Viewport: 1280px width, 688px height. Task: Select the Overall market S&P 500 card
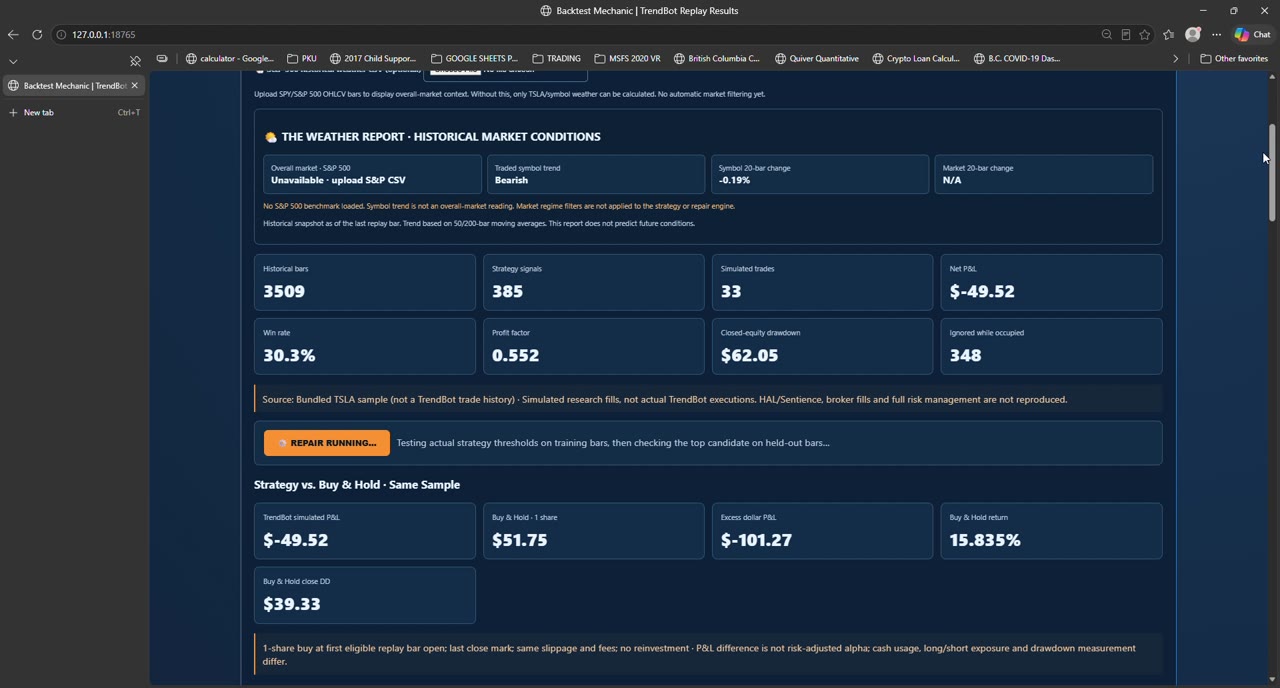point(372,174)
